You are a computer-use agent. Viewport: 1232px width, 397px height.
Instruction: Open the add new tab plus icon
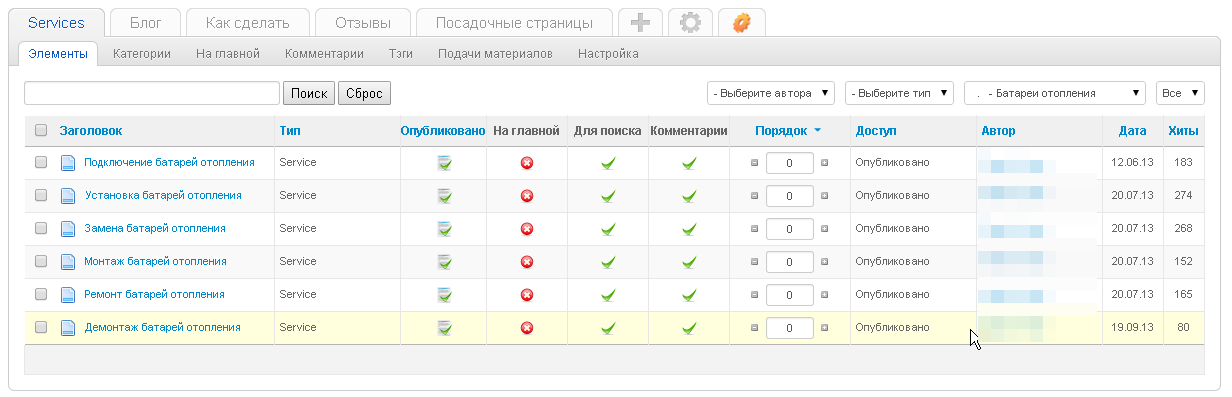(640, 22)
